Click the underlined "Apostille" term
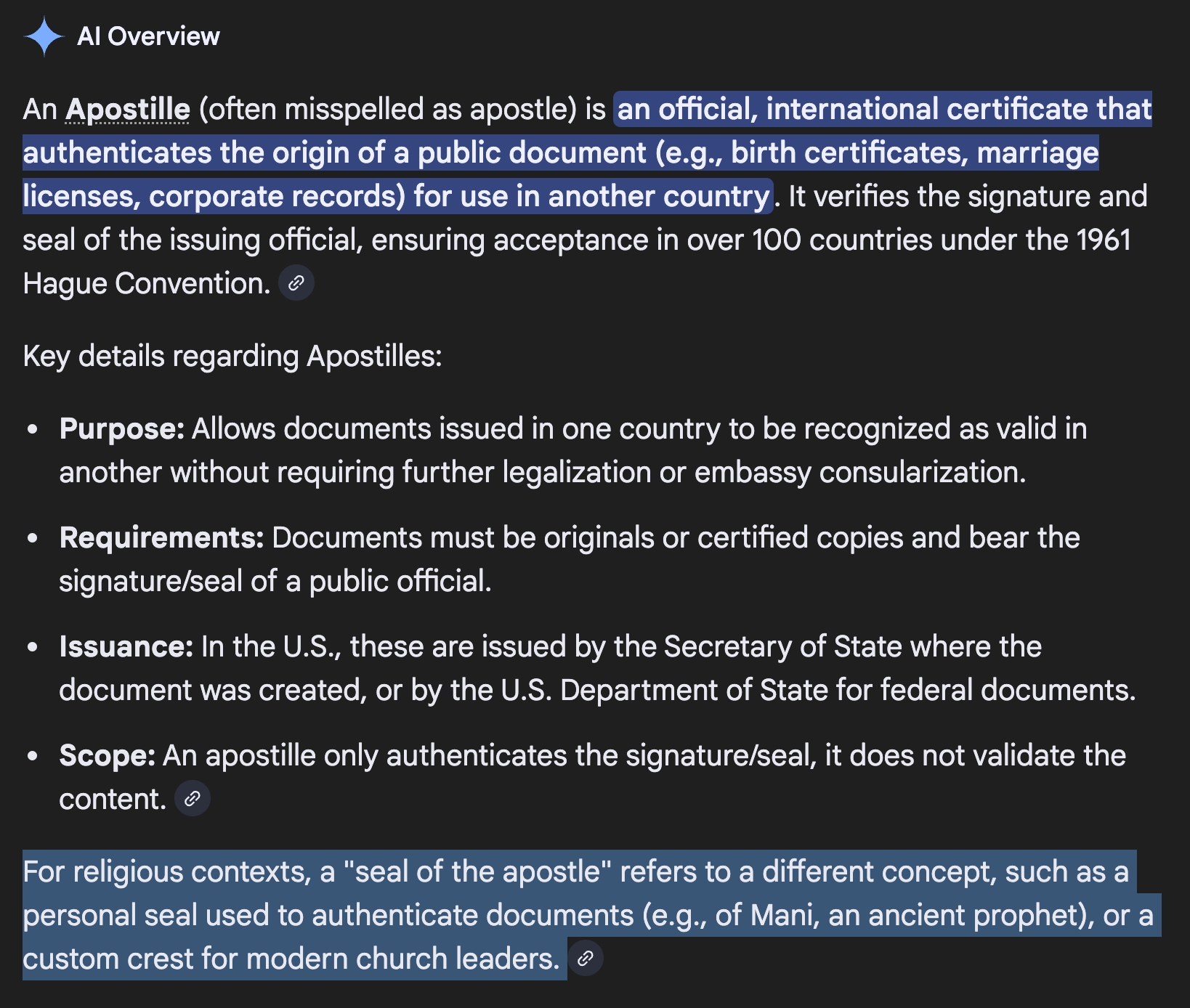Screen dimensions: 1190x1008 (x=128, y=110)
